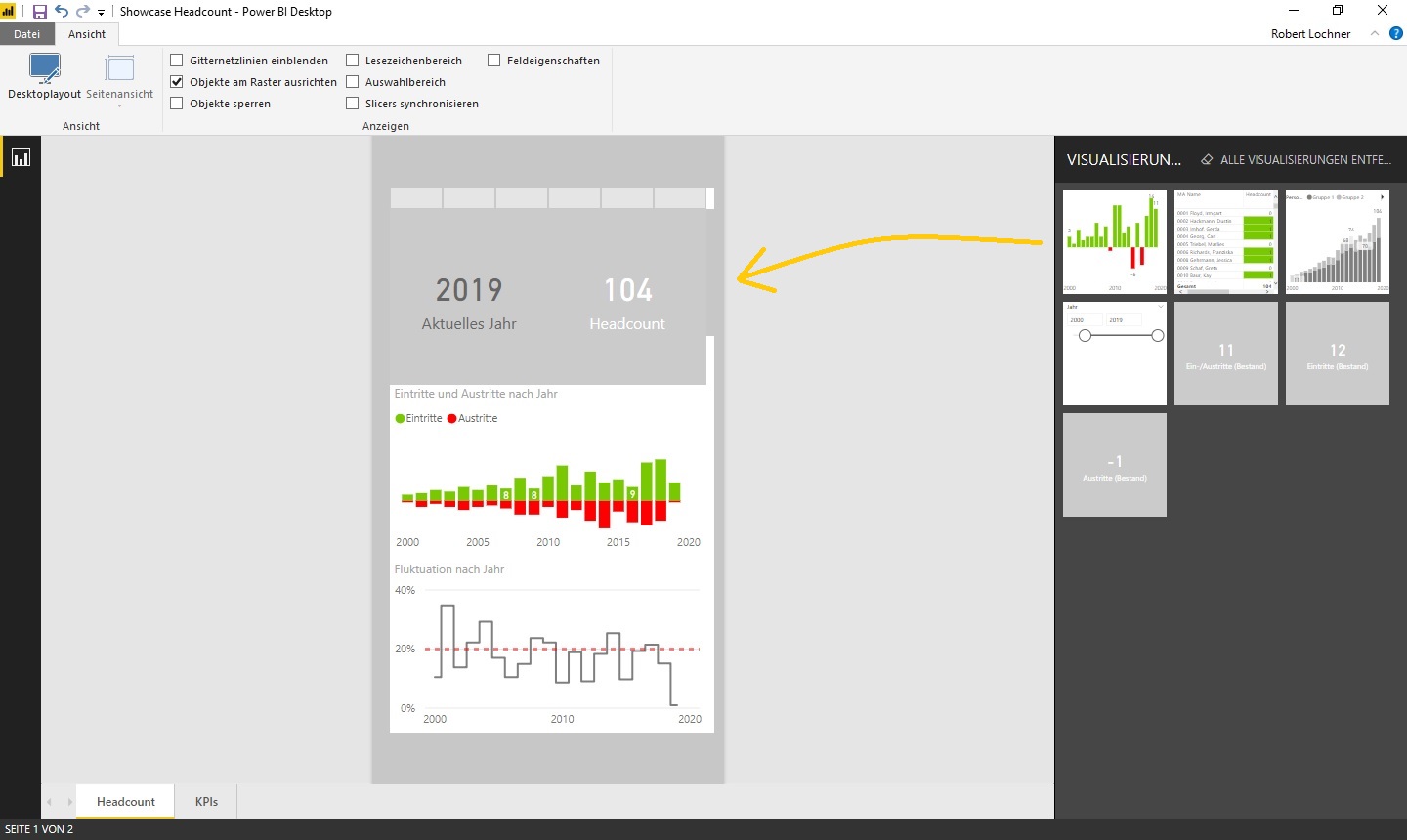Enable Gitternetzlinien einblenden checkbox
This screenshot has width=1407, height=840.
click(177, 61)
